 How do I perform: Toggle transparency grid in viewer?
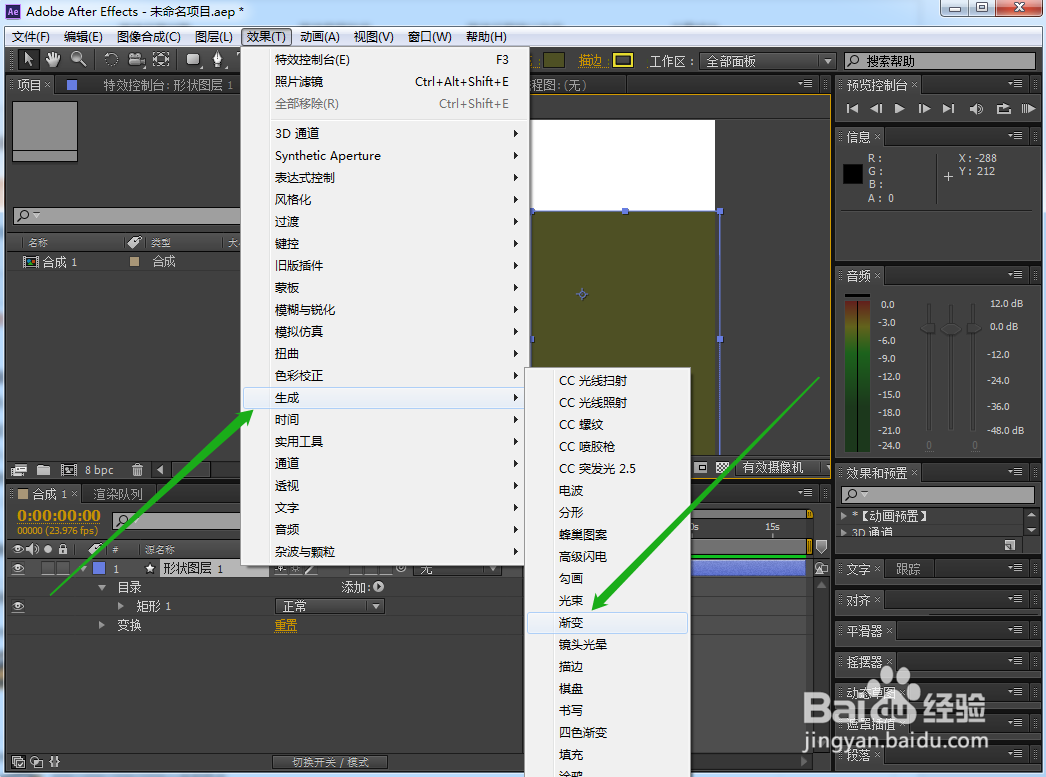coord(722,468)
